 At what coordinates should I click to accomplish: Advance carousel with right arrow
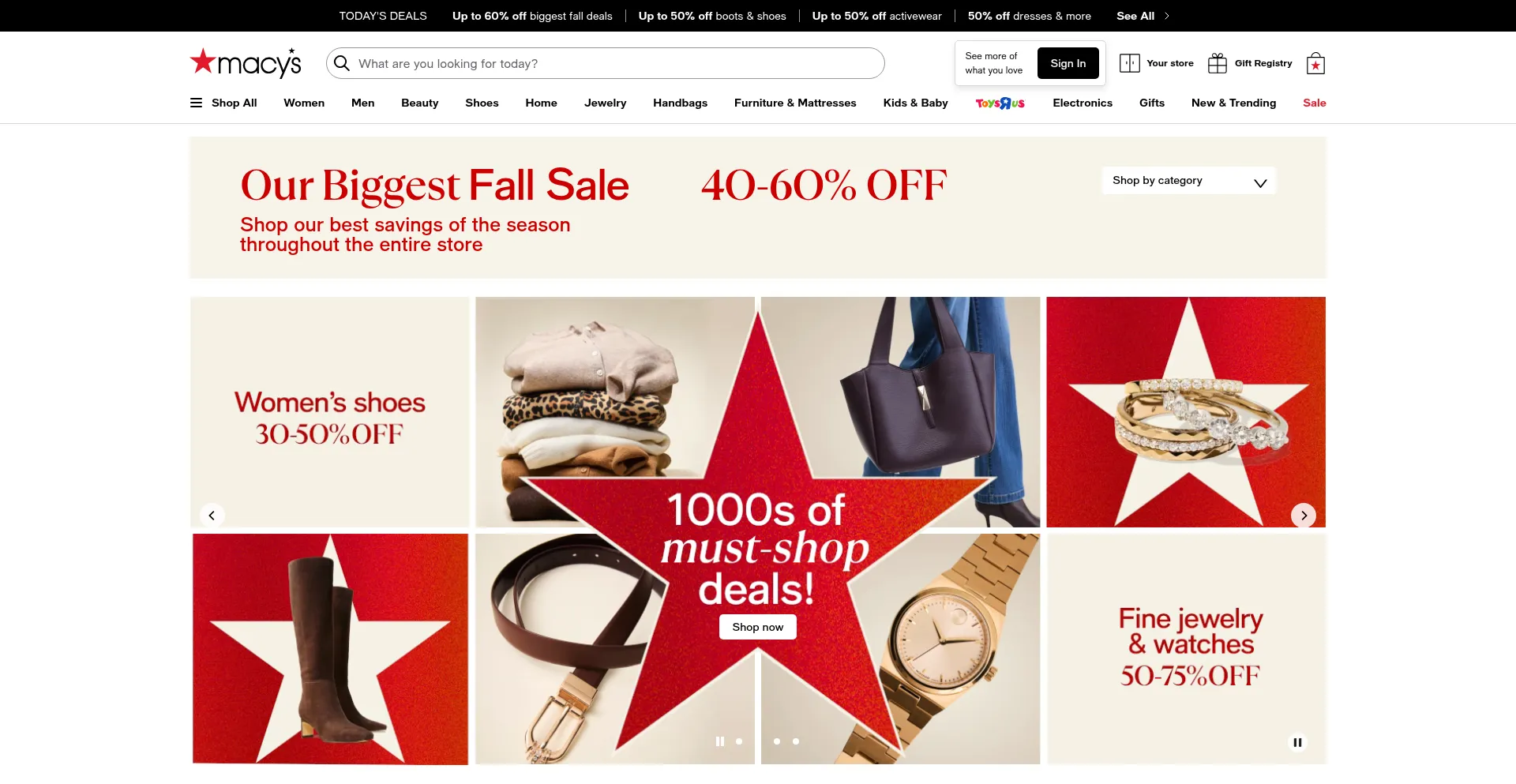[x=1304, y=516]
